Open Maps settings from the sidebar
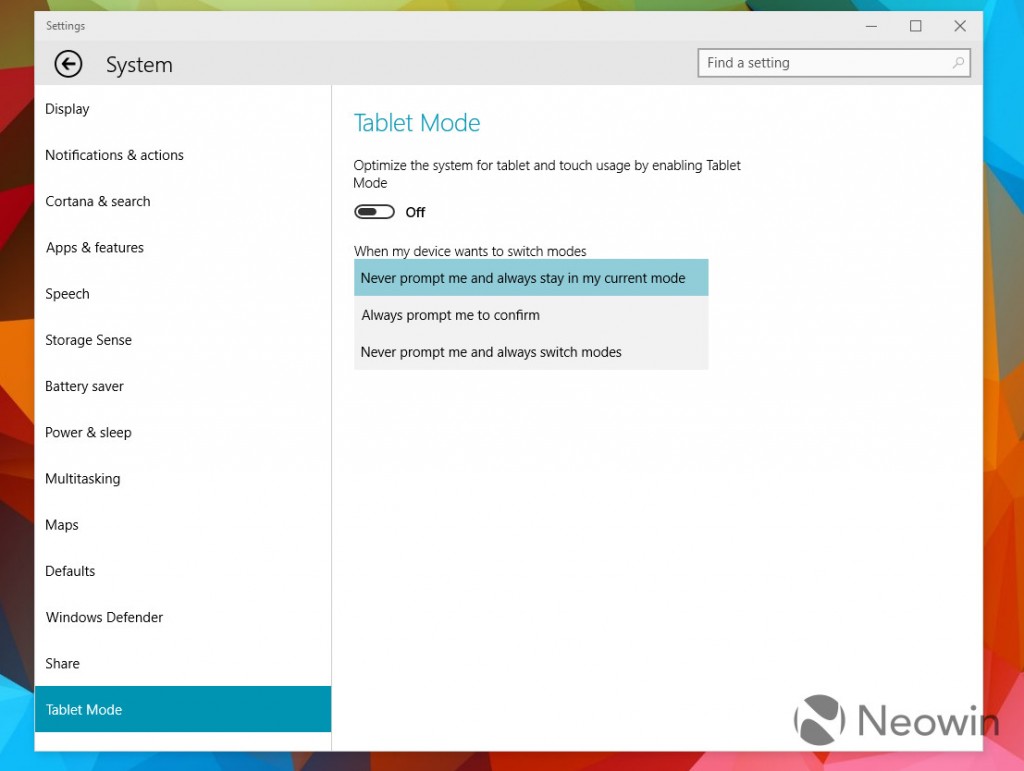Screen dimensions: 1024x771 62,524
